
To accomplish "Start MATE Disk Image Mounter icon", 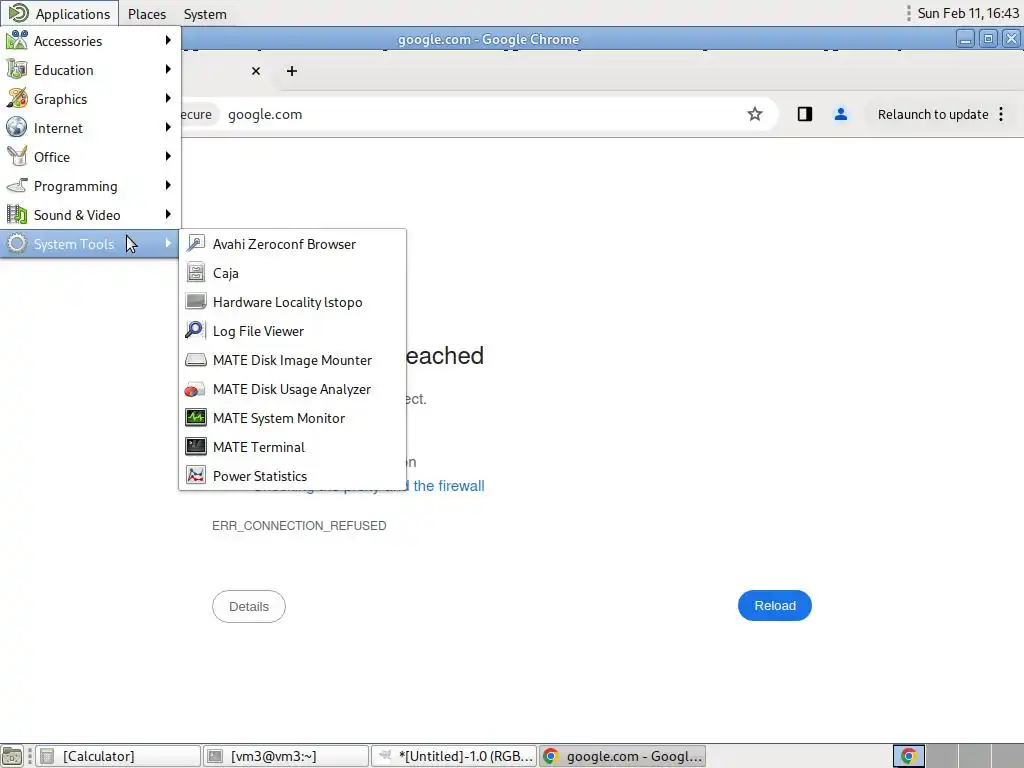I will (195, 360).
